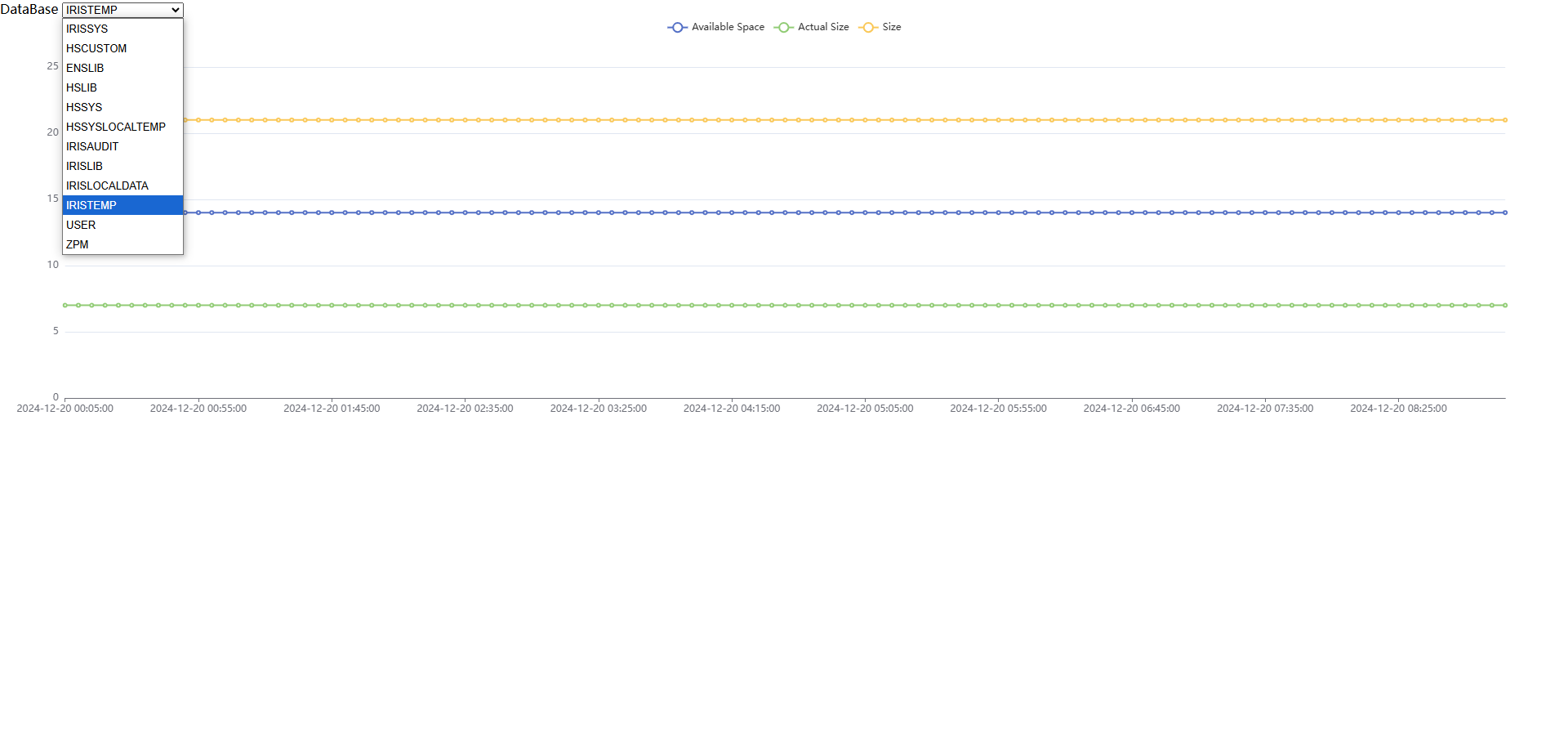Toggle the Available Space legend series
Image resolution: width=1568 pixels, height=751 pixels.
click(728, 27)
